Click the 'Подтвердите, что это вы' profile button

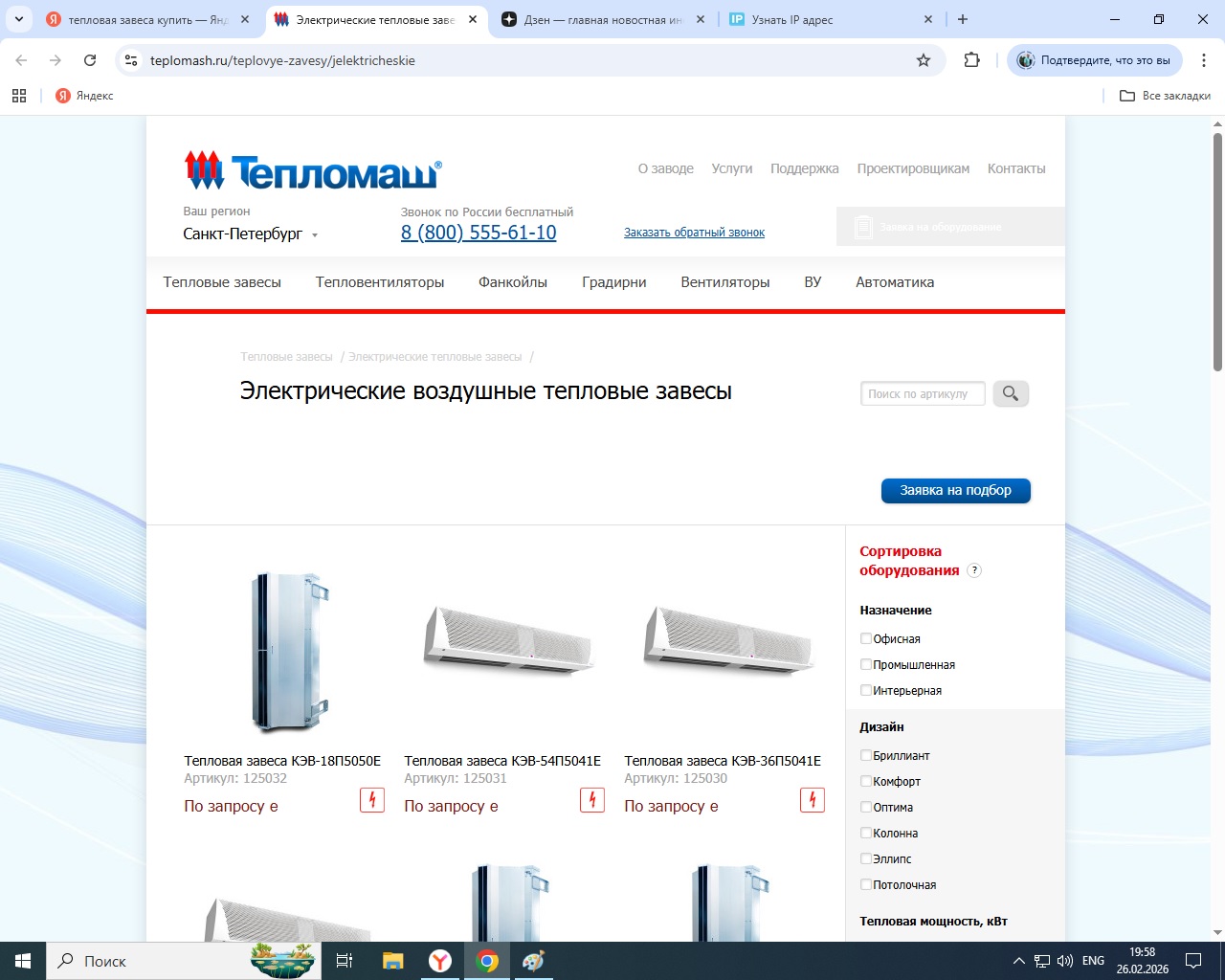tap(1095, 60)
